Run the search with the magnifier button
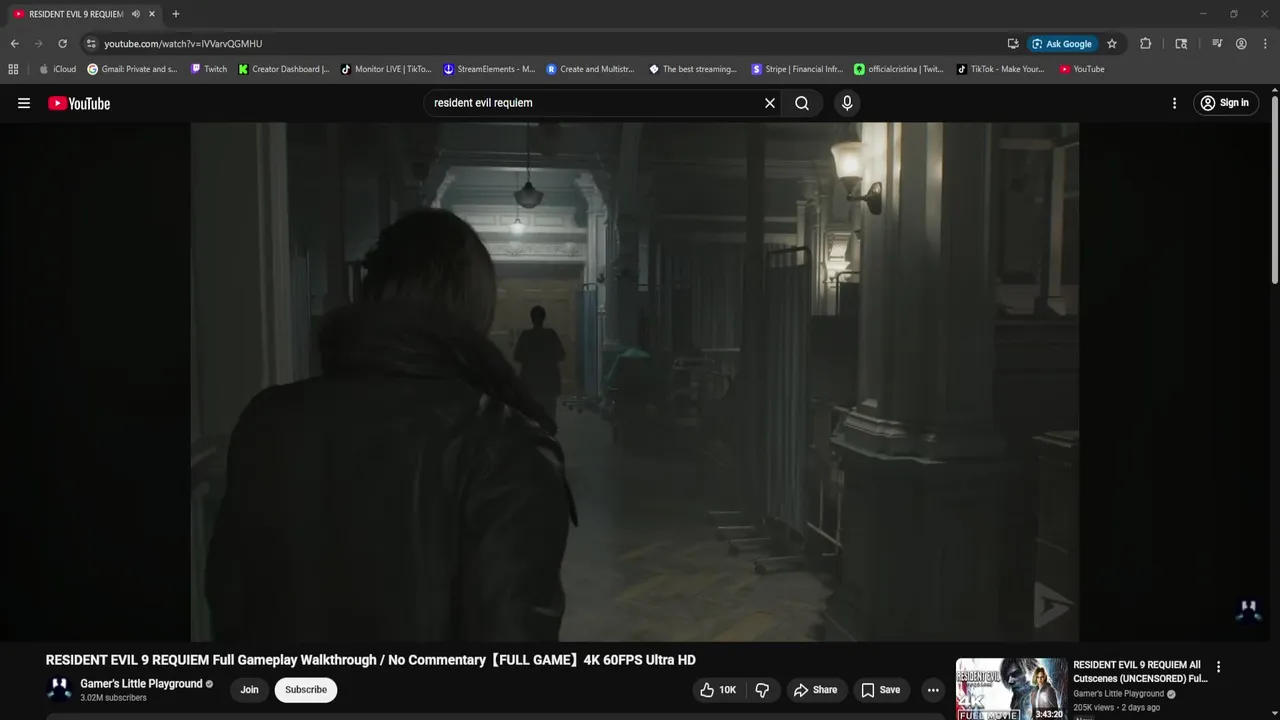 click(802, 103)
